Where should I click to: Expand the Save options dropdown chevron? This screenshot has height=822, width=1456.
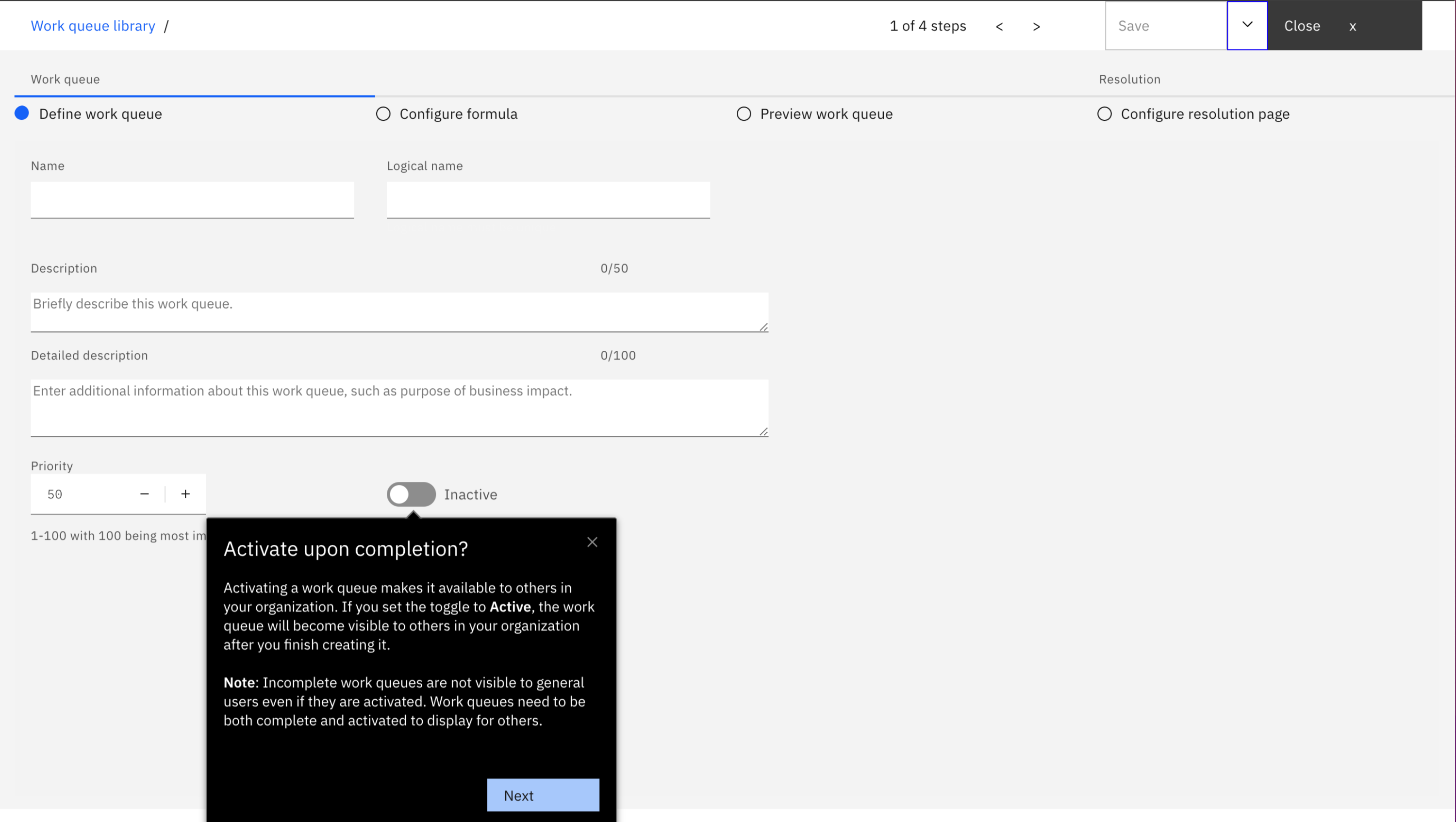(1247, 25)
